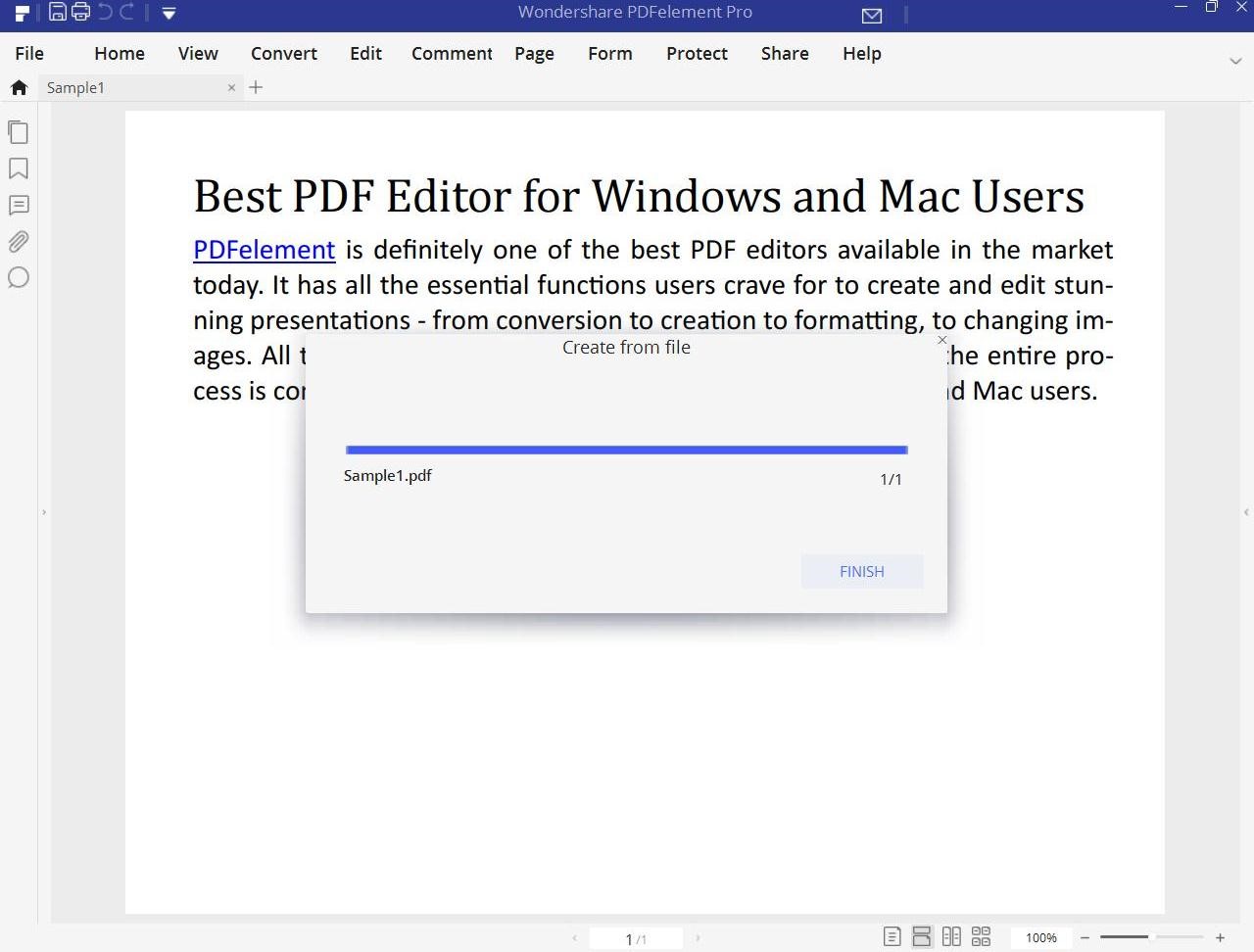Click the mail envelope icon in title bar
The image size is (1254, 952).
[872, 16]
